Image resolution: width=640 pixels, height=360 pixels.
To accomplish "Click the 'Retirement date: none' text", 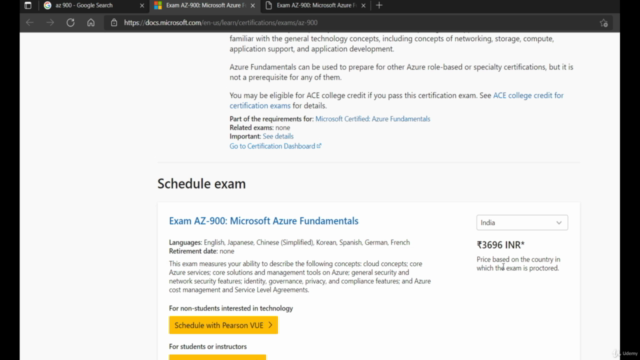I will (202, 251).
